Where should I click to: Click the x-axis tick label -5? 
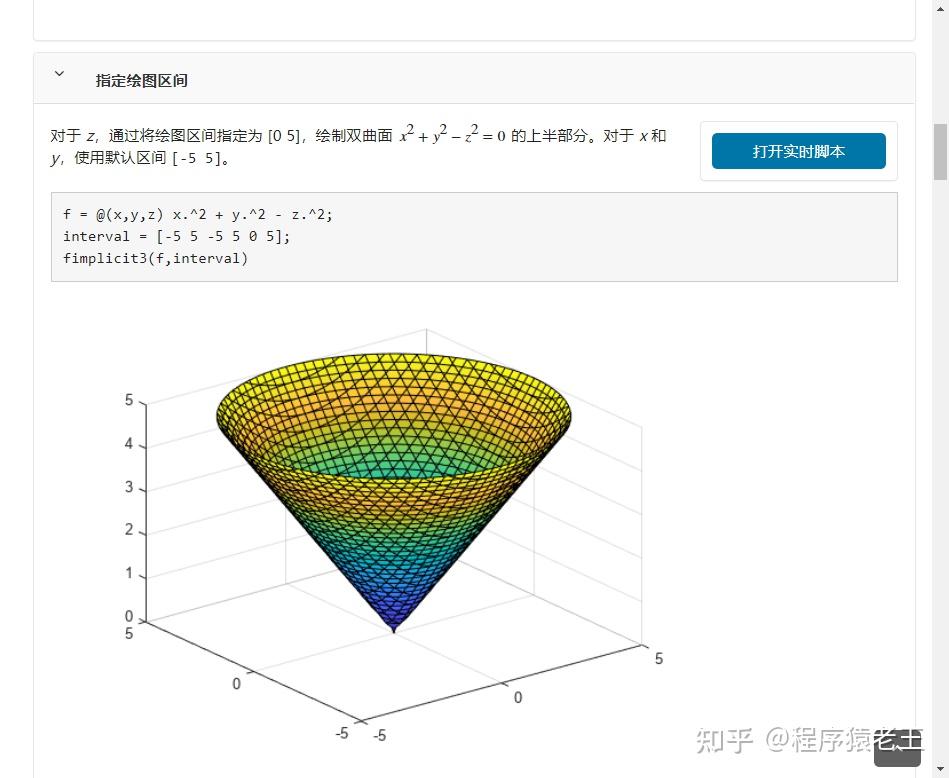click(342, 733)
